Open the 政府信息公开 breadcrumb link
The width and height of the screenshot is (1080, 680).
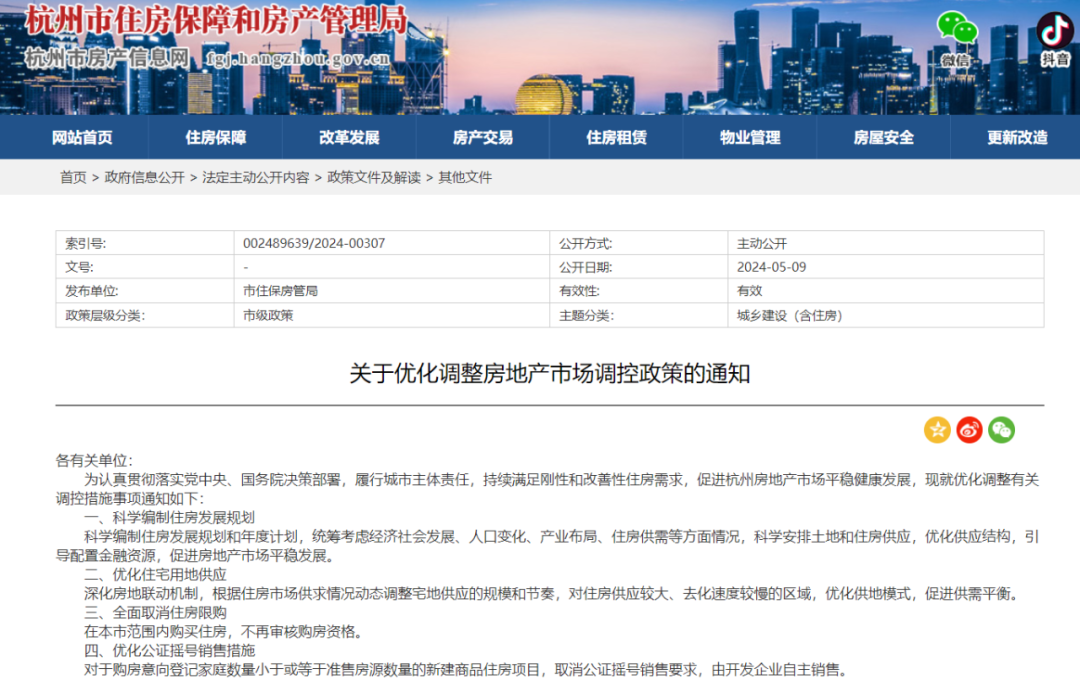pyautogui.click(x=145, y=177)
